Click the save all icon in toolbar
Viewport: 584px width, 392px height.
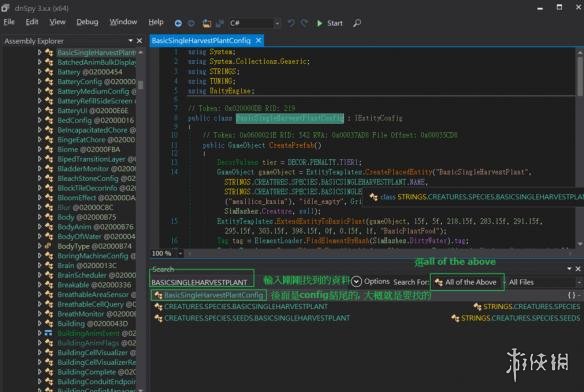220,23
